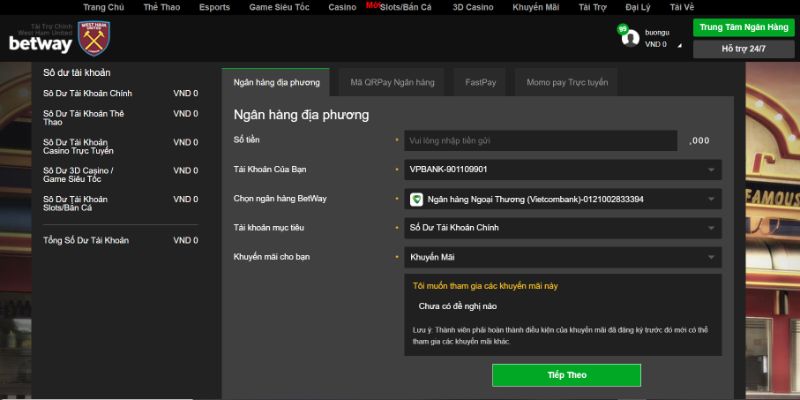Open the 3D Casino menu
800x400 pixels.
pyautogui.click(x=473, y=7)
